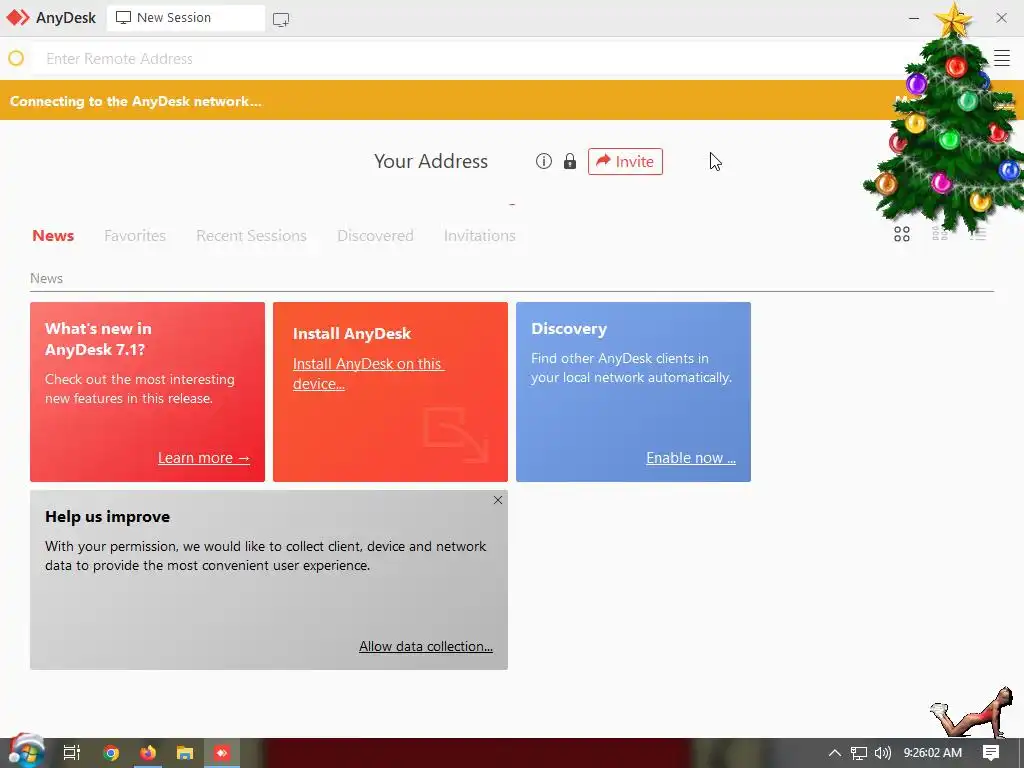Open the volume tray icon
The width and height of the screenshot is (1024, 768).
(882, 753)
